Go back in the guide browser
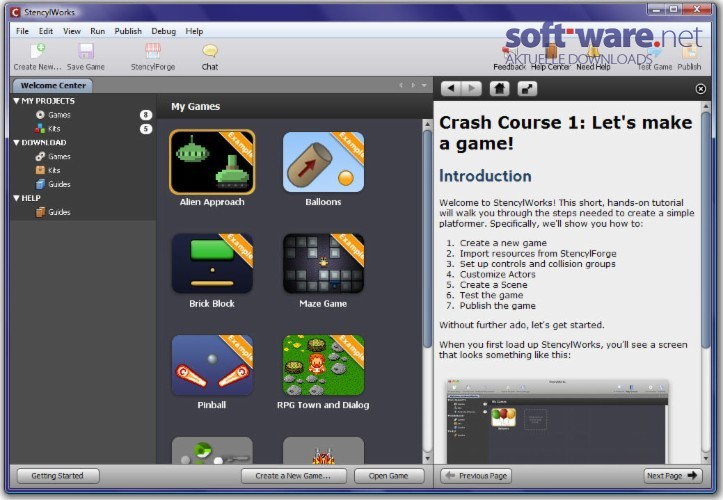Screen dimensions: 723x500 (451, 89)
